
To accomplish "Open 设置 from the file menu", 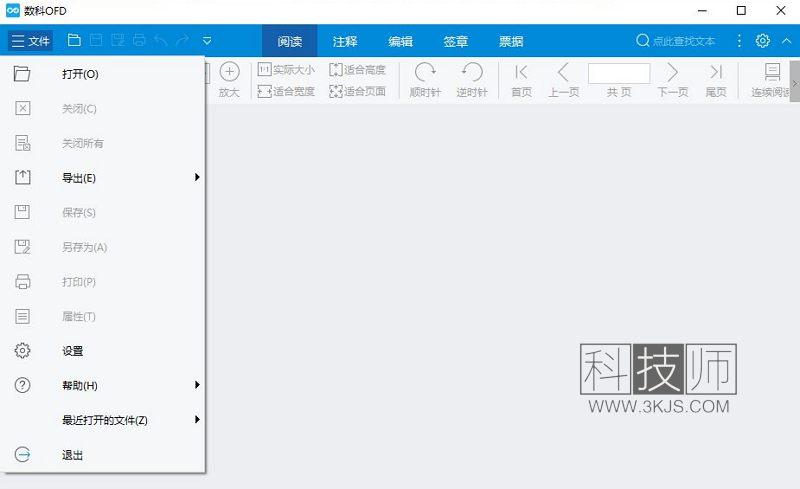I will [x=103, y=351].
